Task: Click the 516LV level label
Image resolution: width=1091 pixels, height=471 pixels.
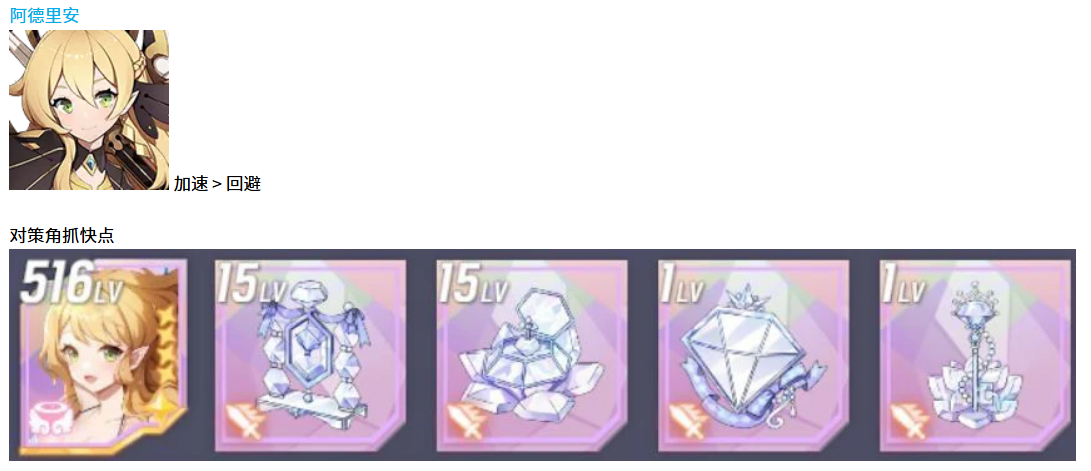Action: click(72, 282)
